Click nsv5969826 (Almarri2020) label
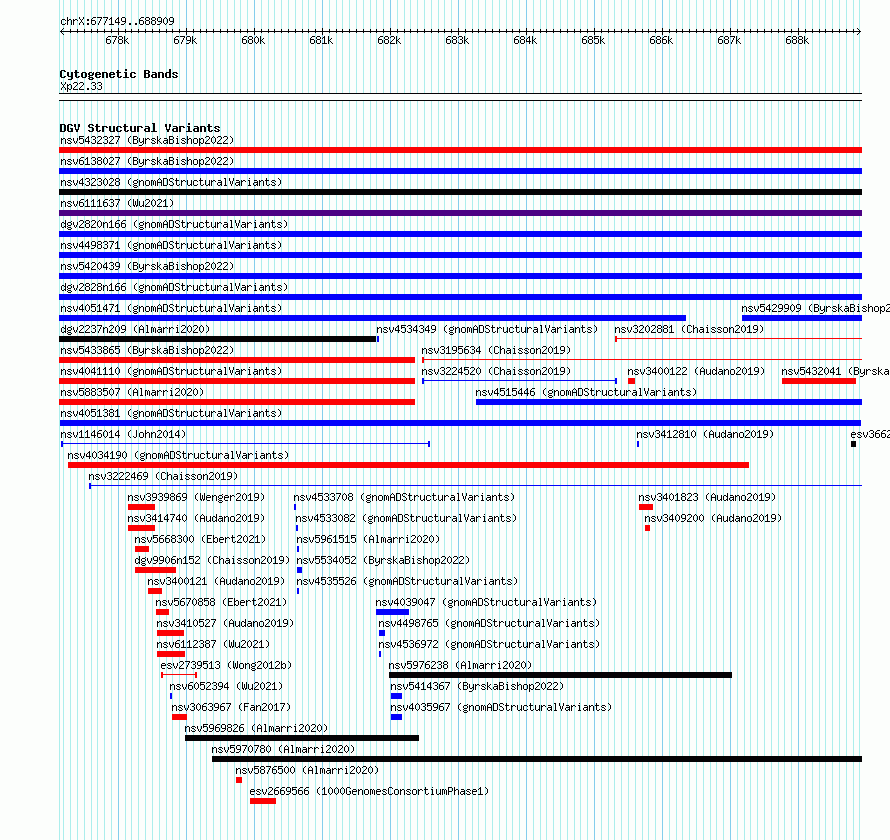 pos(256,728)
